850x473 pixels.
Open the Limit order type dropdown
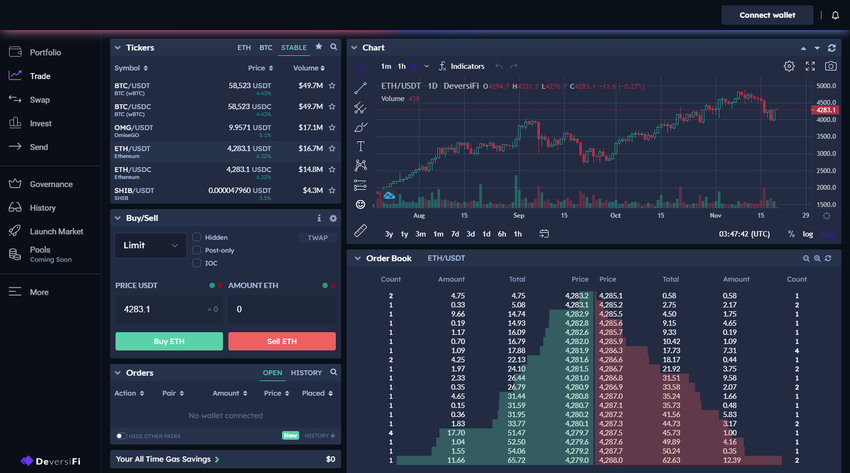coord(150,245)
